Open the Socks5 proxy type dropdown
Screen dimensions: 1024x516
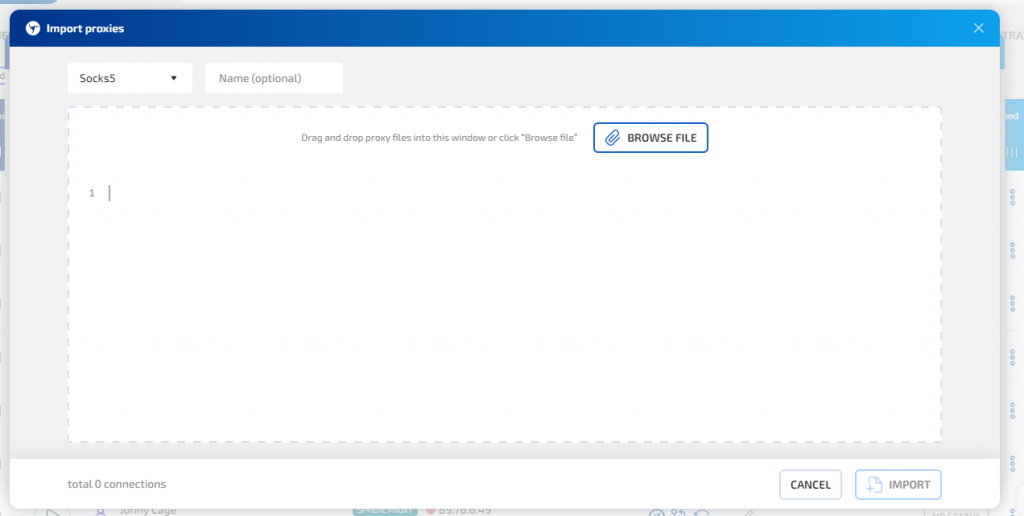click(129, 78)
